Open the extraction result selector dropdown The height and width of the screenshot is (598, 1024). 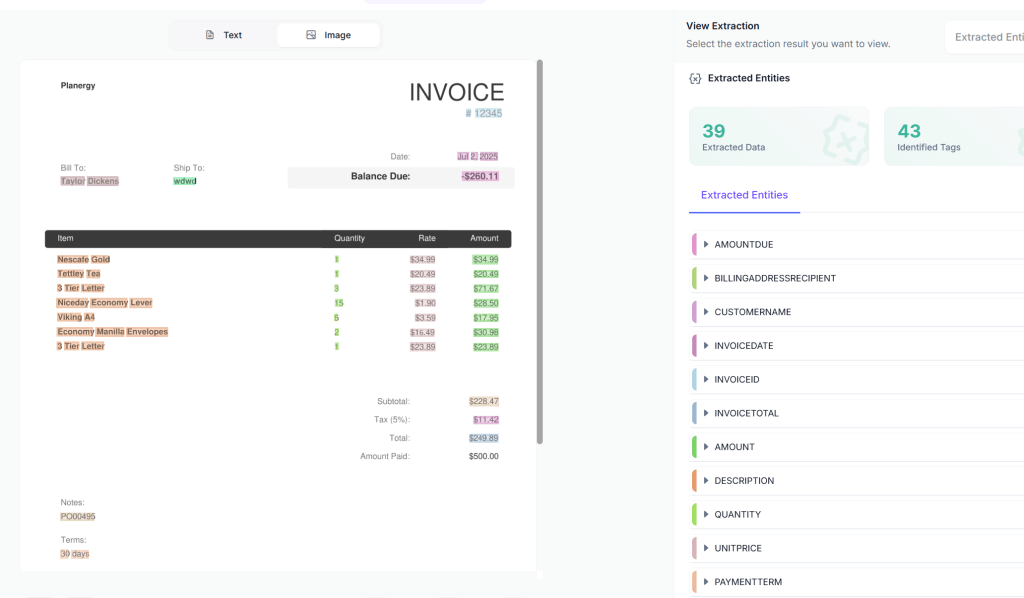[984, 37]
